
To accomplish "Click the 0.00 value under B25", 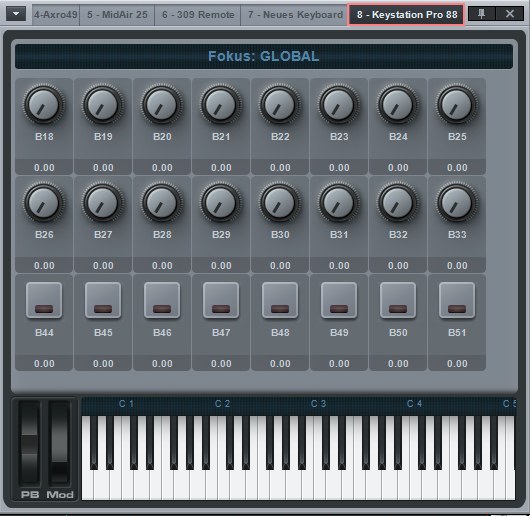I will click(457, 168).
